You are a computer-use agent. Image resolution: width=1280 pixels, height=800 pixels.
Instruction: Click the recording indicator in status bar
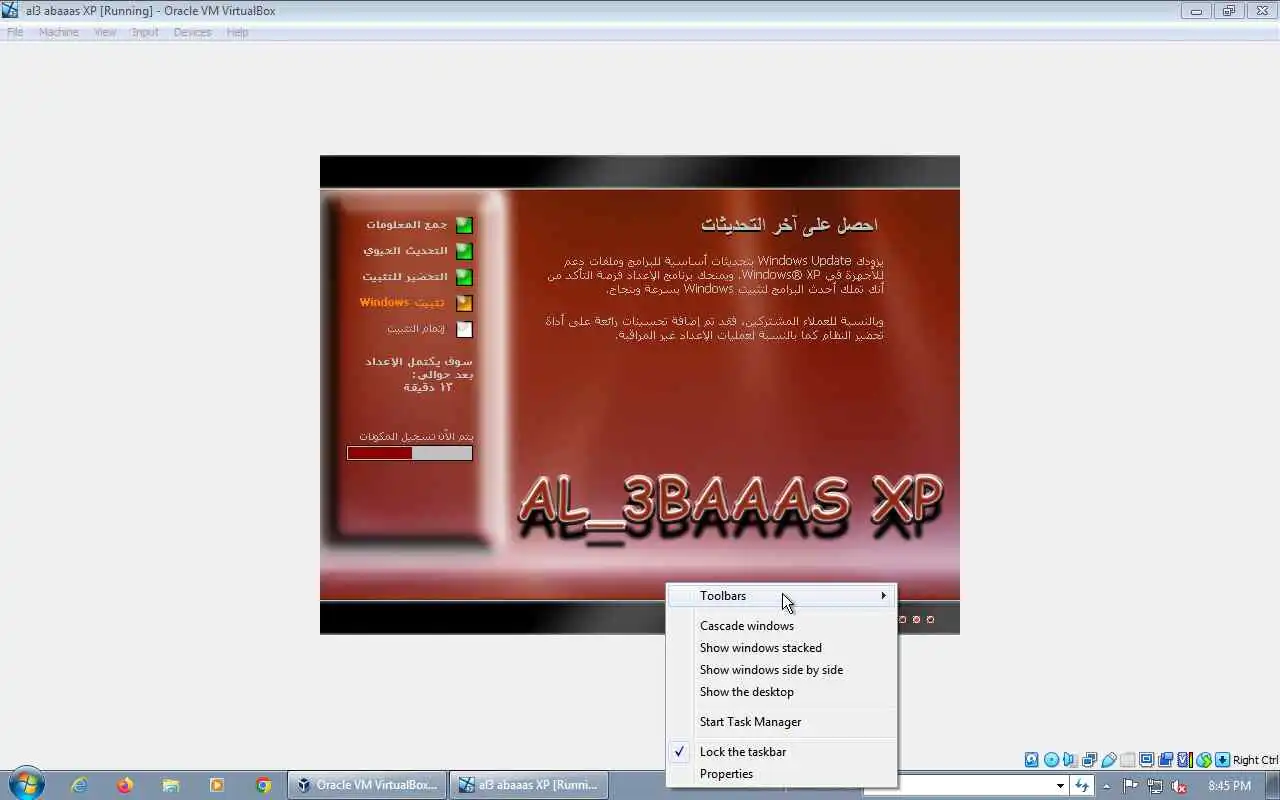(x=1165, y=760)
